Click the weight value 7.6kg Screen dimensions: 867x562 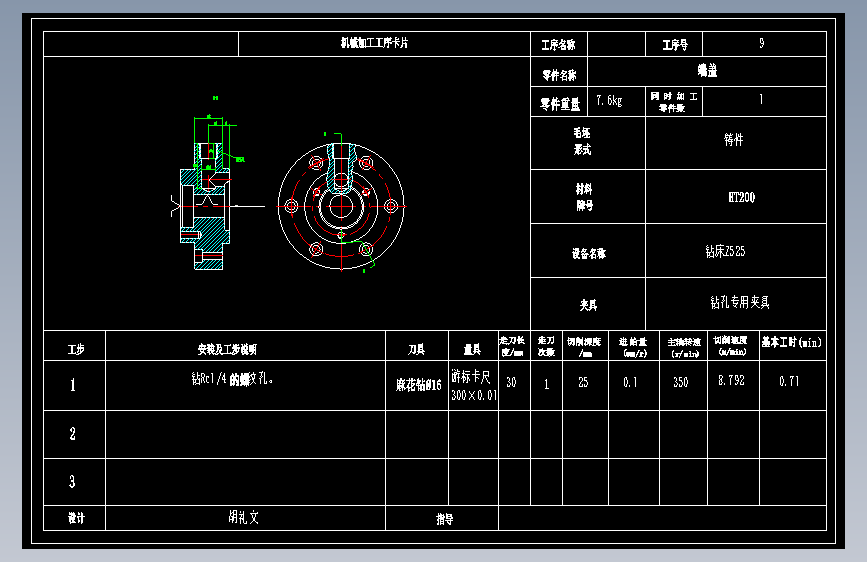pos(609,100)
